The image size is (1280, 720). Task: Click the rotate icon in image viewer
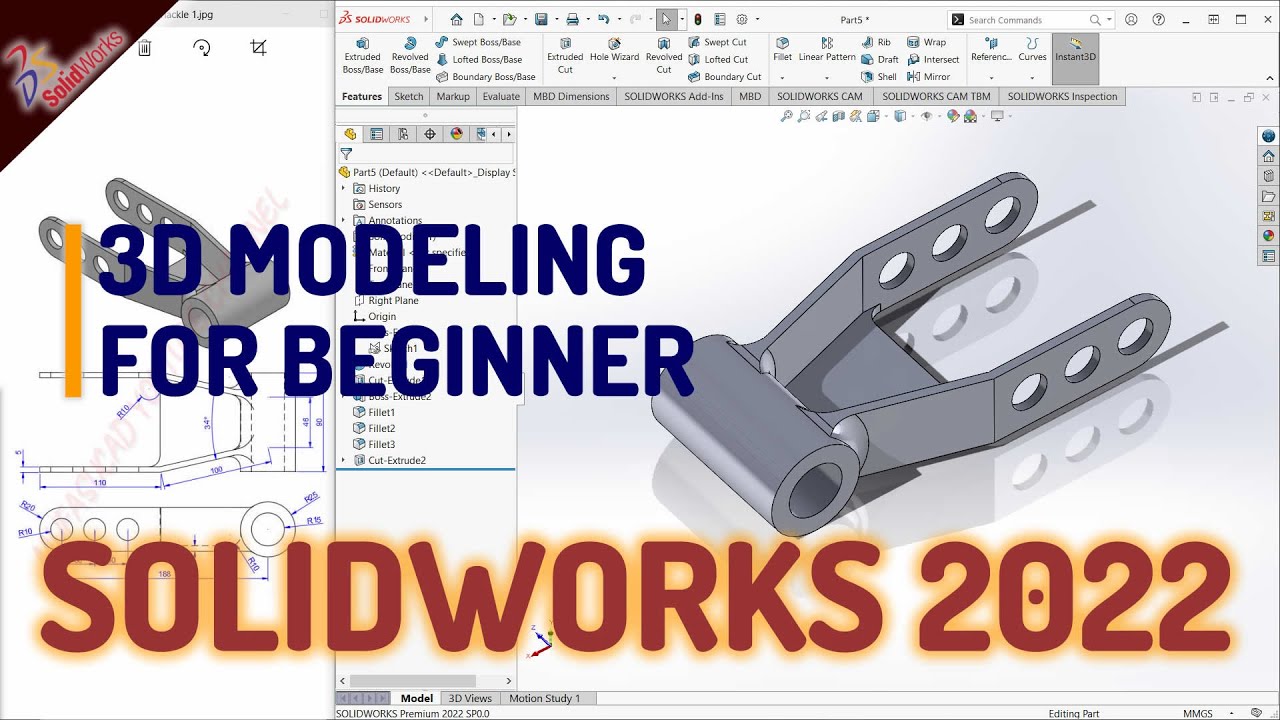point(202,47)
